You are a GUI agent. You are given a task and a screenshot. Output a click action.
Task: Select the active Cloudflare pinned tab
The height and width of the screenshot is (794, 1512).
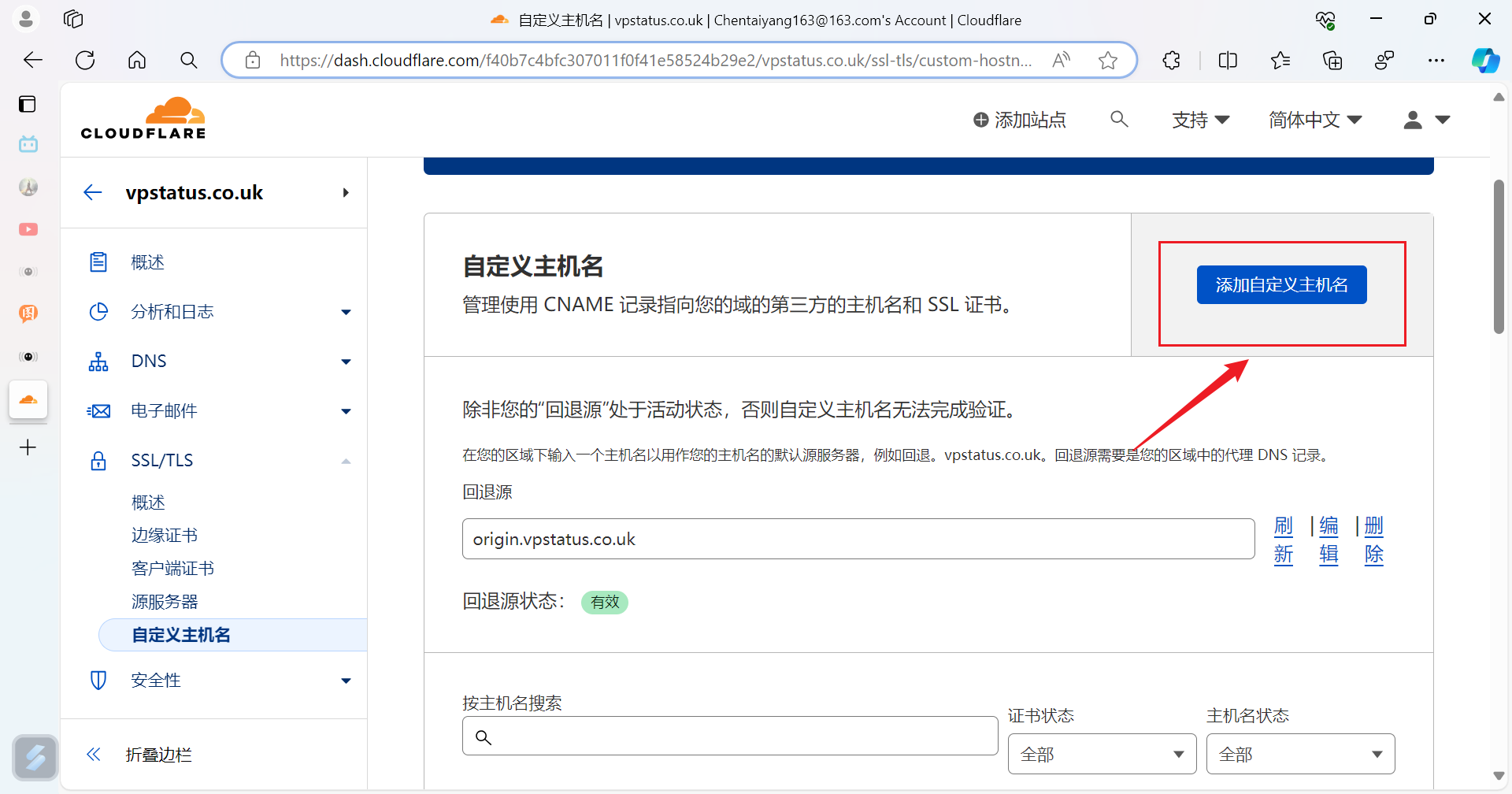coord(28,400)
